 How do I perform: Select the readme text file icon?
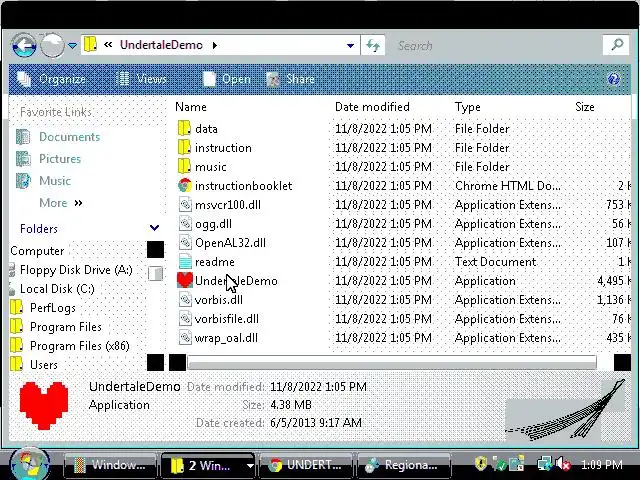coord(185,262)
